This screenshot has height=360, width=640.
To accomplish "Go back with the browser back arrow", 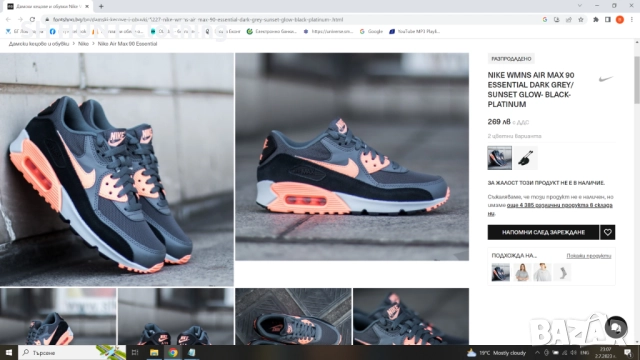I will (x=8, y=19).
